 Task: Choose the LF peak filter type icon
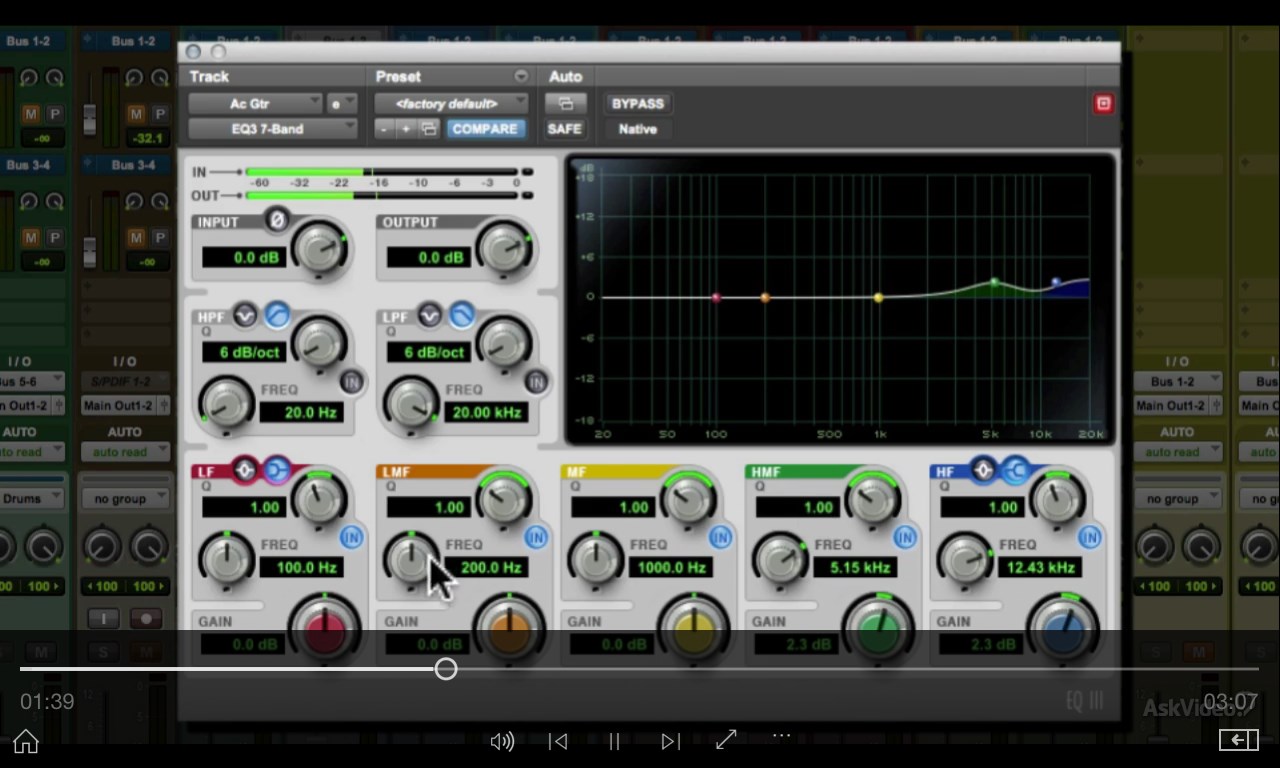tap(245, 469)
